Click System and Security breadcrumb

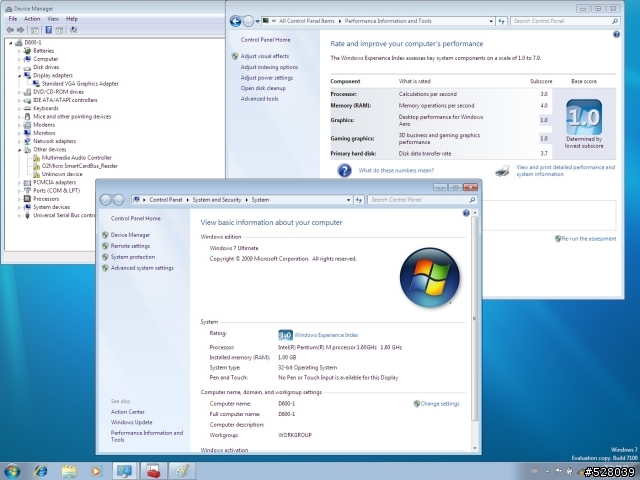click(x=217, y=200)
